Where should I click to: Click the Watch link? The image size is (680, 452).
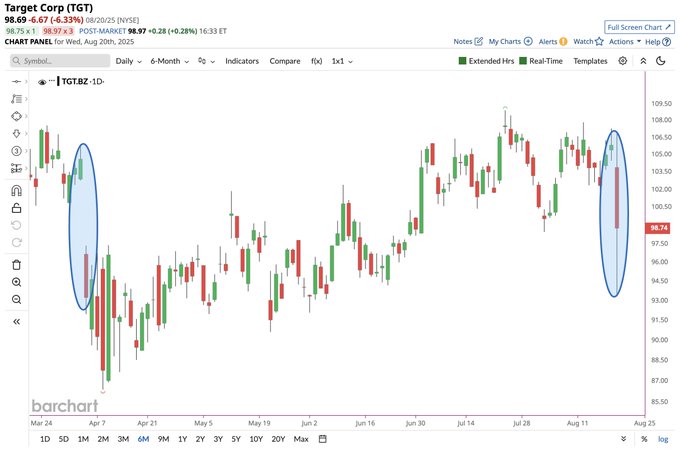click(583, 42)
